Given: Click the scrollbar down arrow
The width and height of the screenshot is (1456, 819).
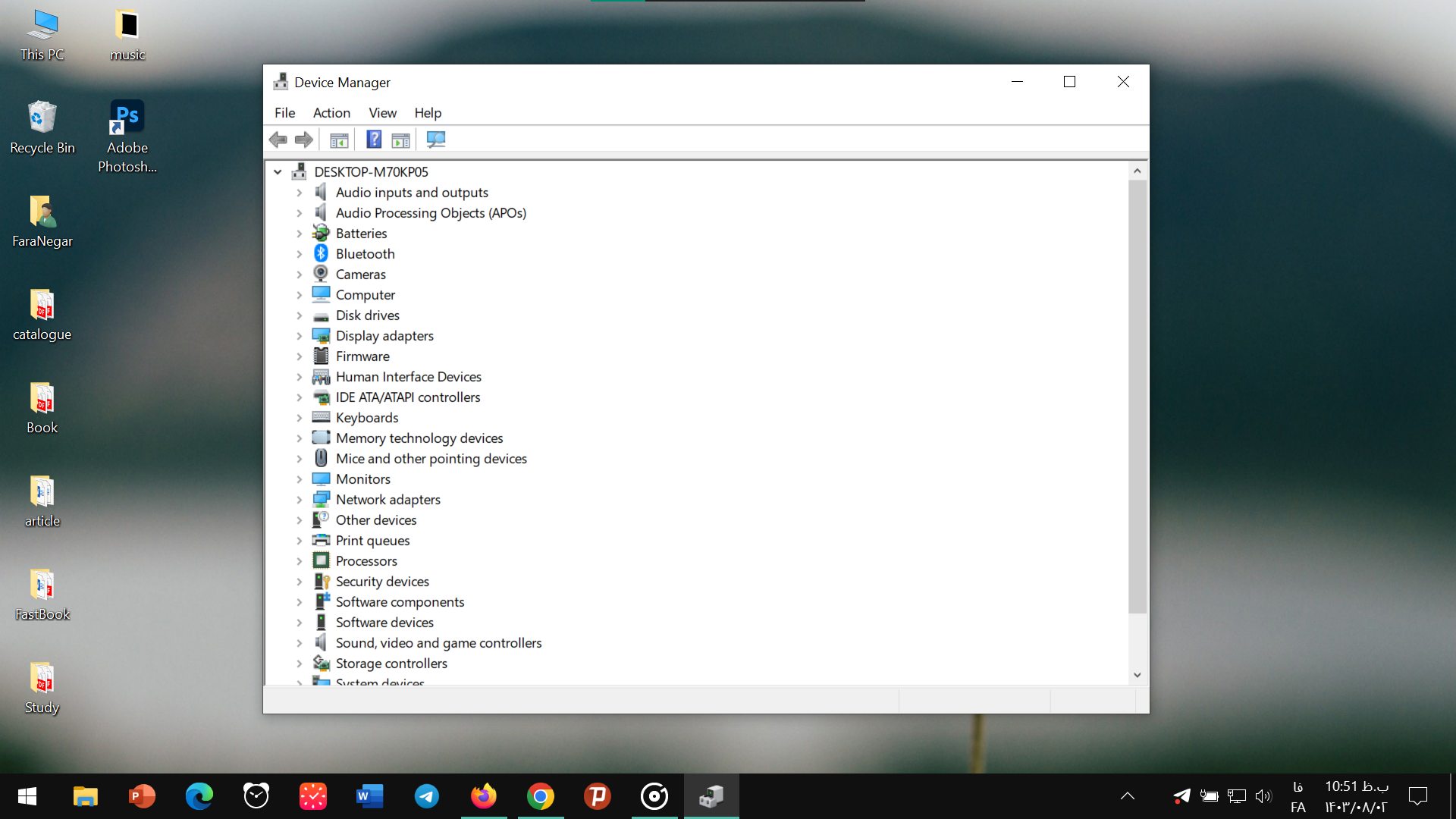Looking at the screenshot, I should click(1137, 675).
